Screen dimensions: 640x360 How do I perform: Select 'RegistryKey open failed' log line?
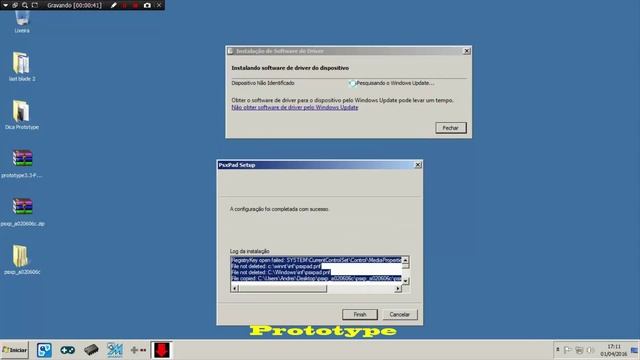316,260
